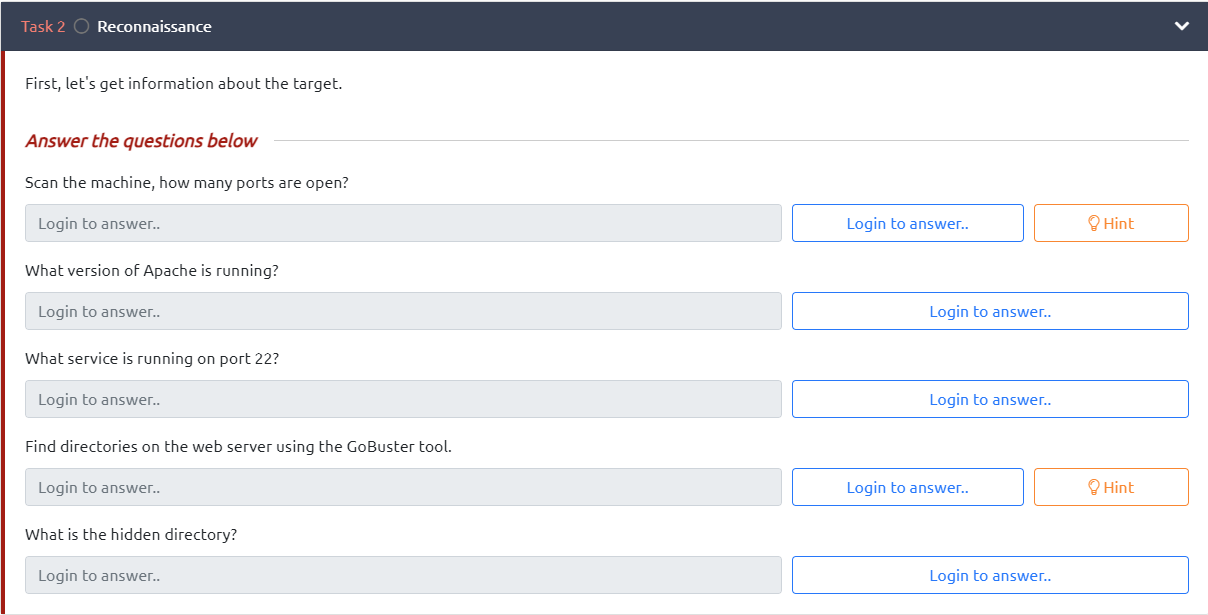Click the red Task 2 label
This screenshot has width=1208, height=615.
43,27
